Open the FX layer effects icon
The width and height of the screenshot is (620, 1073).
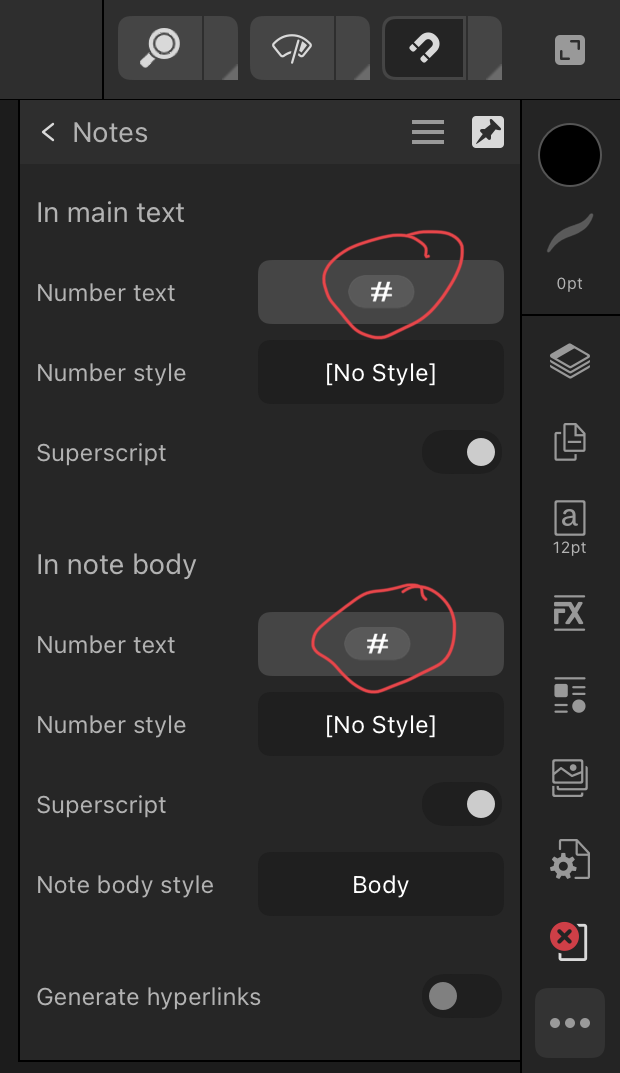(x=569, y=611)
